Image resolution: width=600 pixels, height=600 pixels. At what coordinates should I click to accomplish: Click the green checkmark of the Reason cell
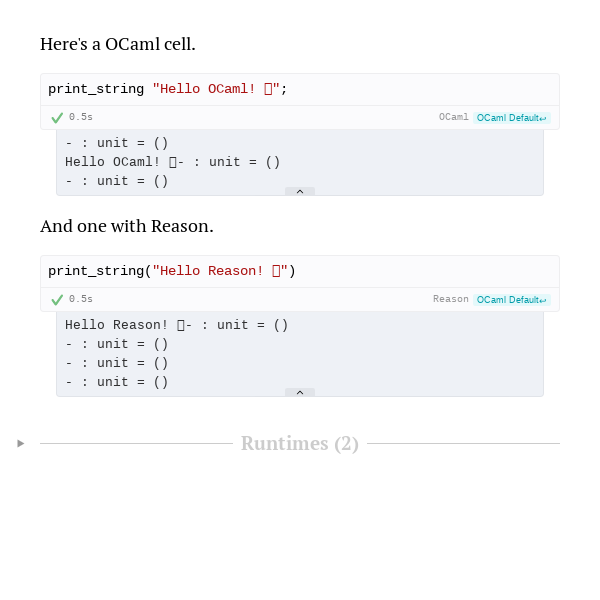57,300
